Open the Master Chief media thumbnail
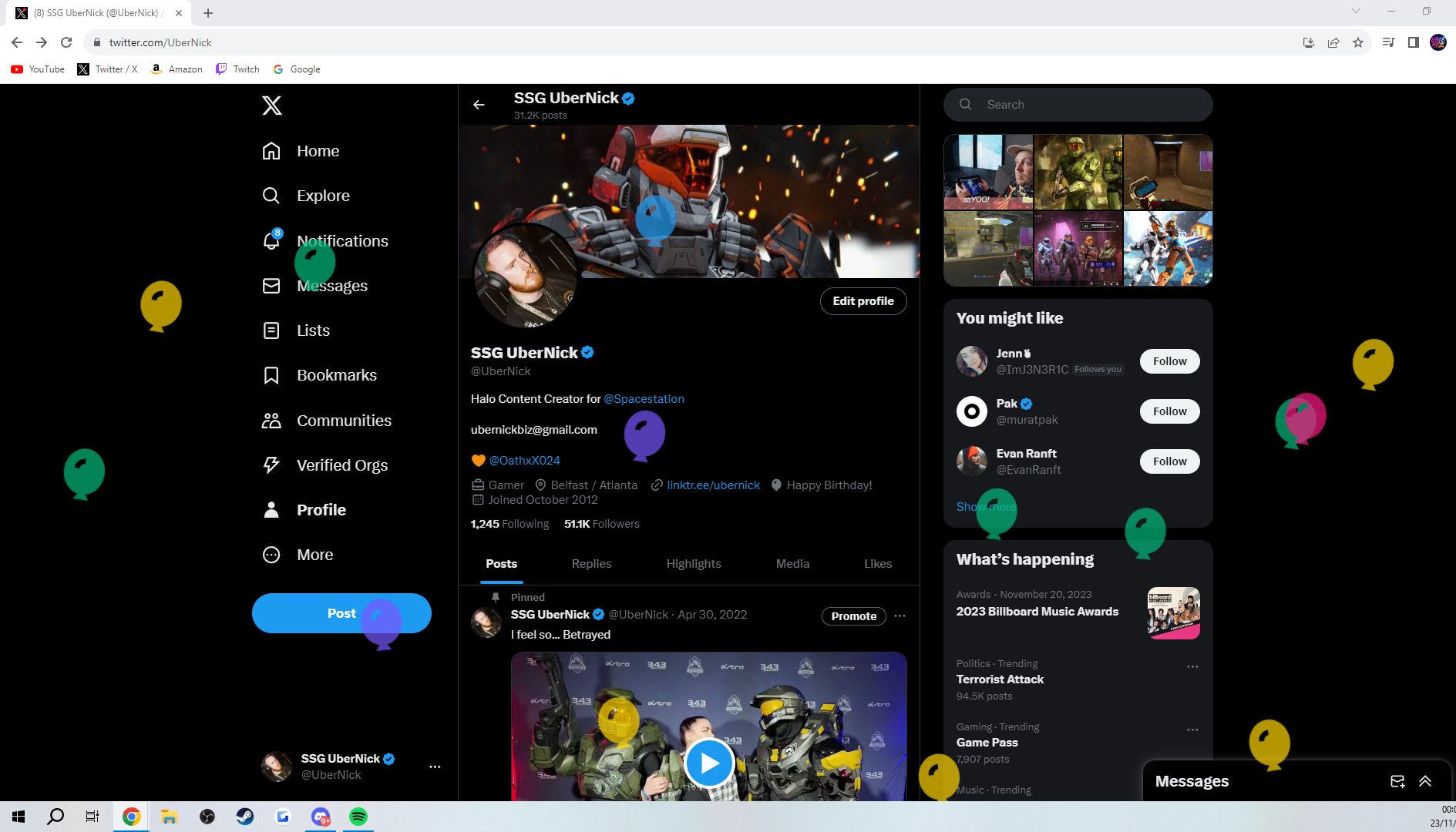Screen dimensions: 1456x832 click(x=1078, y=172)
